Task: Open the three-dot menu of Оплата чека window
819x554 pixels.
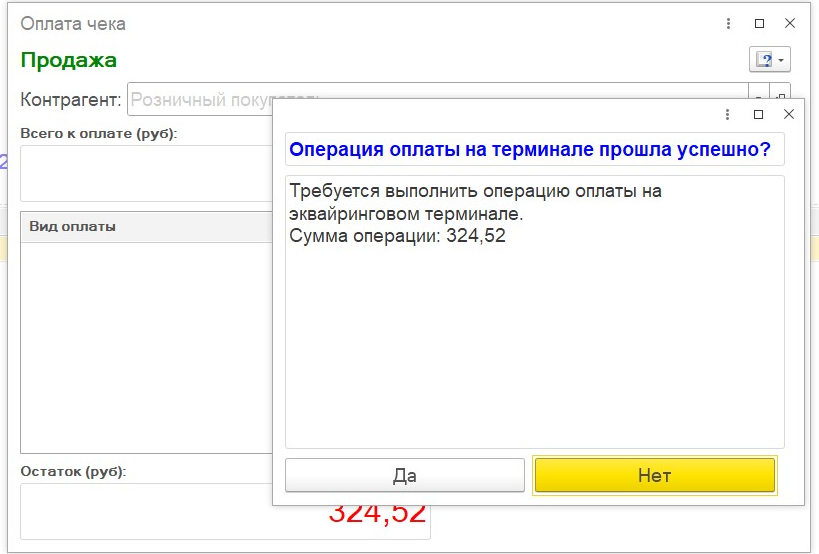Action: point(728,23)
